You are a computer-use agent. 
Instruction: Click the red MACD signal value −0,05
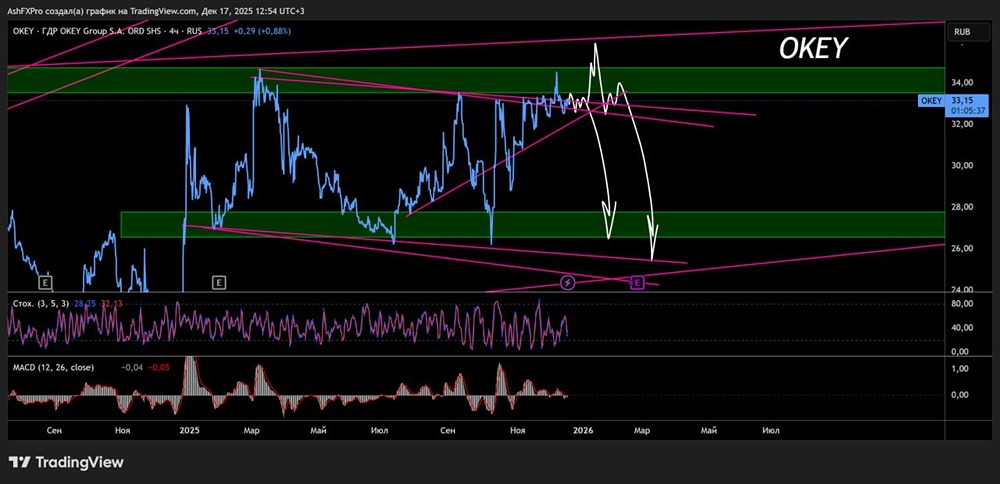tap(158, 367)
